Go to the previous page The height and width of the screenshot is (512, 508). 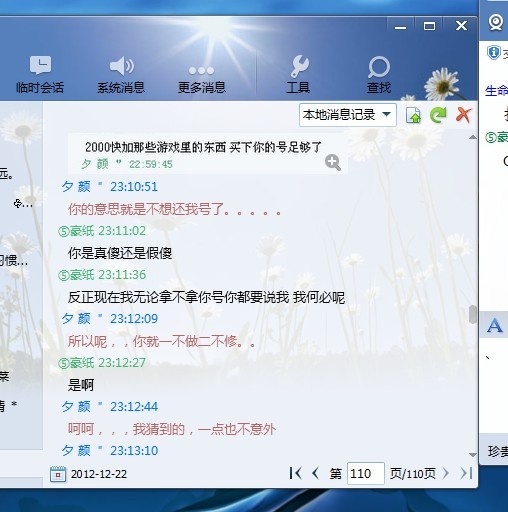[x=315, y=473]
